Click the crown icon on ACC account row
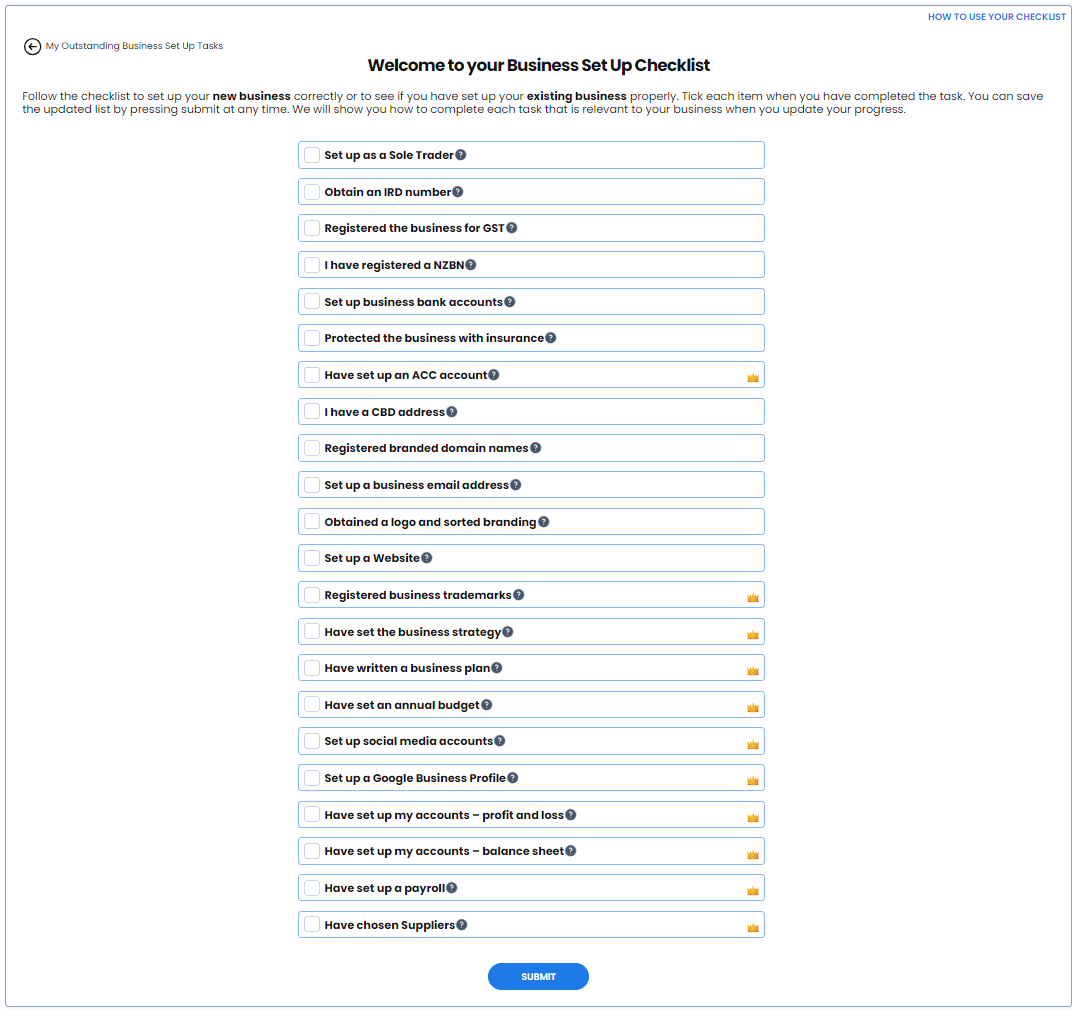Image resolution: width=1078 pixels, height=1016 pixels. (753, 377)
